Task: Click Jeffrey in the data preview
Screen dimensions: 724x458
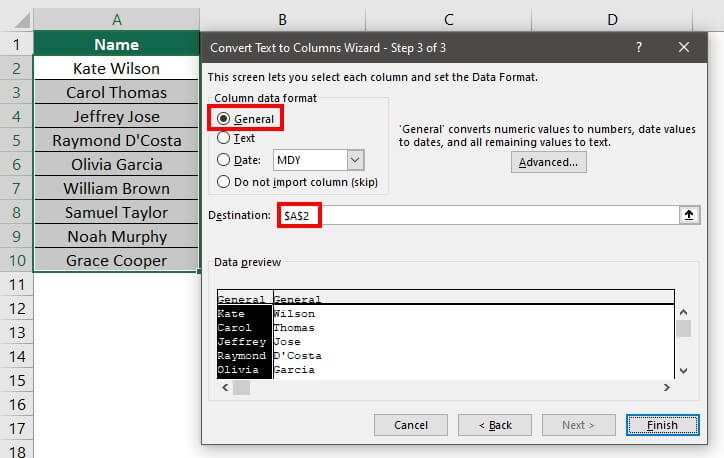Action: [x=242, y=342]
